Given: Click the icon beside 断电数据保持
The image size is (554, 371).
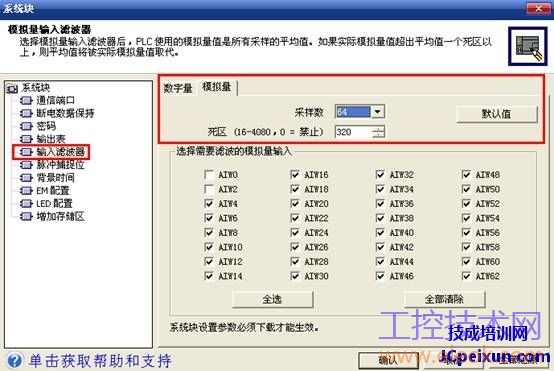Looking at the screenshot, I should pyautogui.click(x=26, y=113).
